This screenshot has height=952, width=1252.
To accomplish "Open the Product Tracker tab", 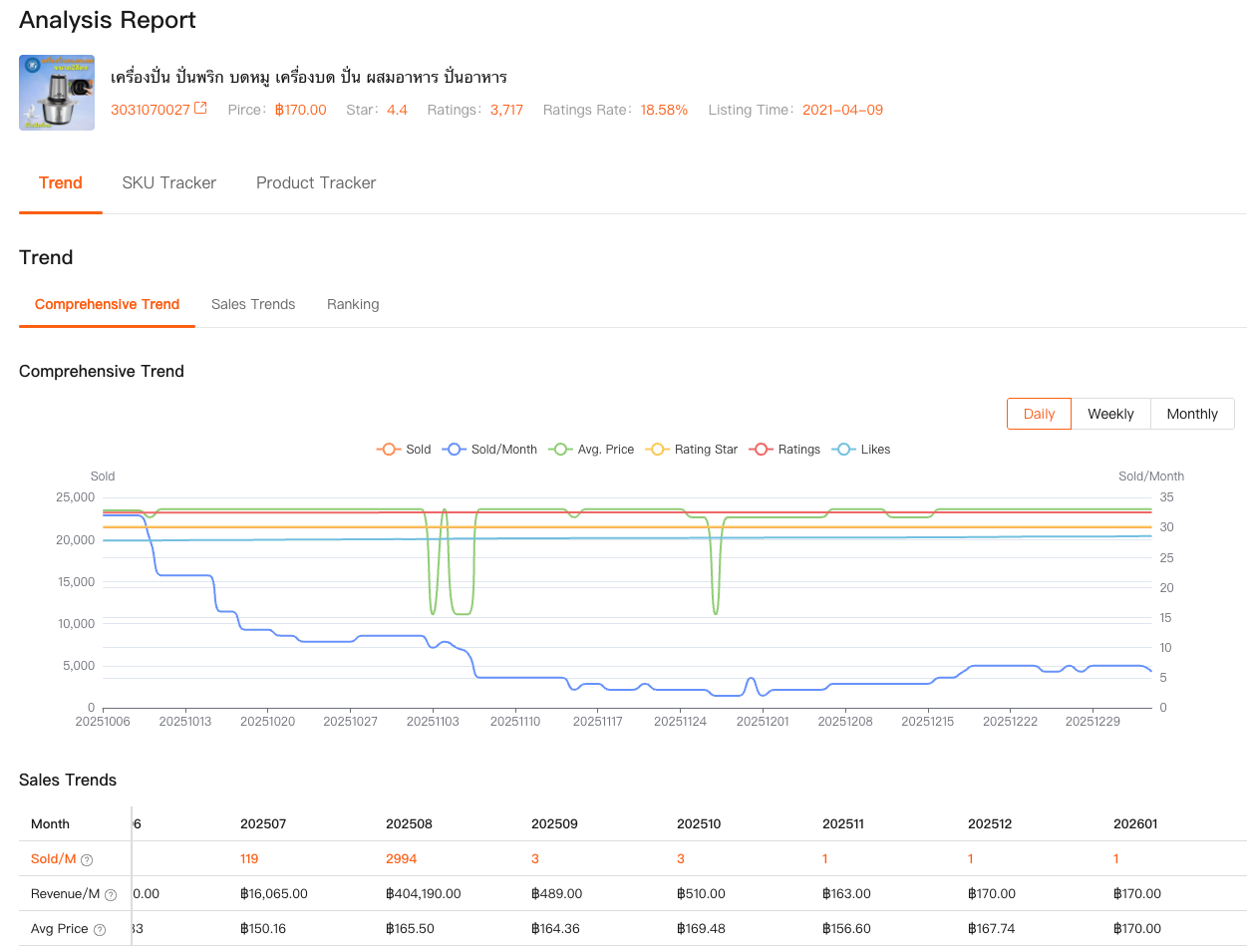I will point(316,183).
